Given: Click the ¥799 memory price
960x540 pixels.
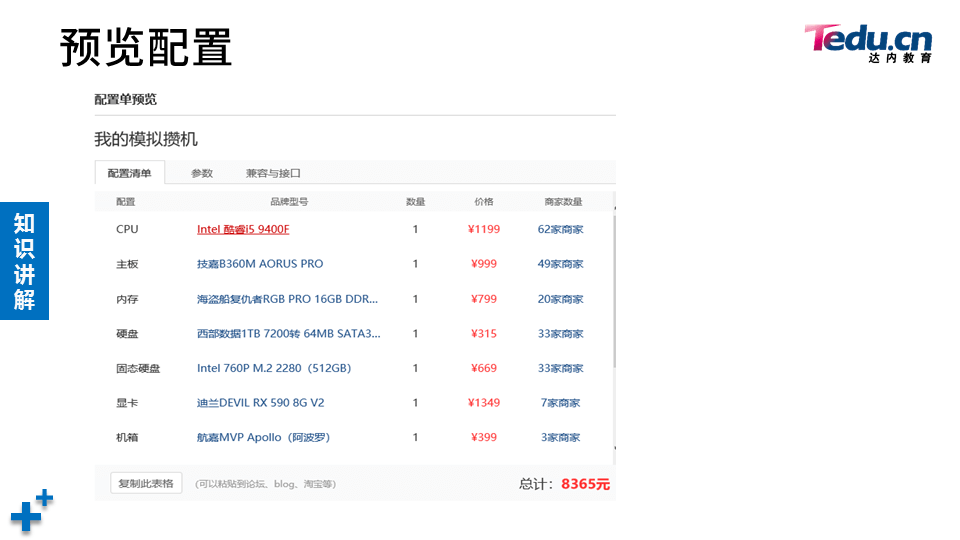Looking at the screenshot, I should coord(484,299).
